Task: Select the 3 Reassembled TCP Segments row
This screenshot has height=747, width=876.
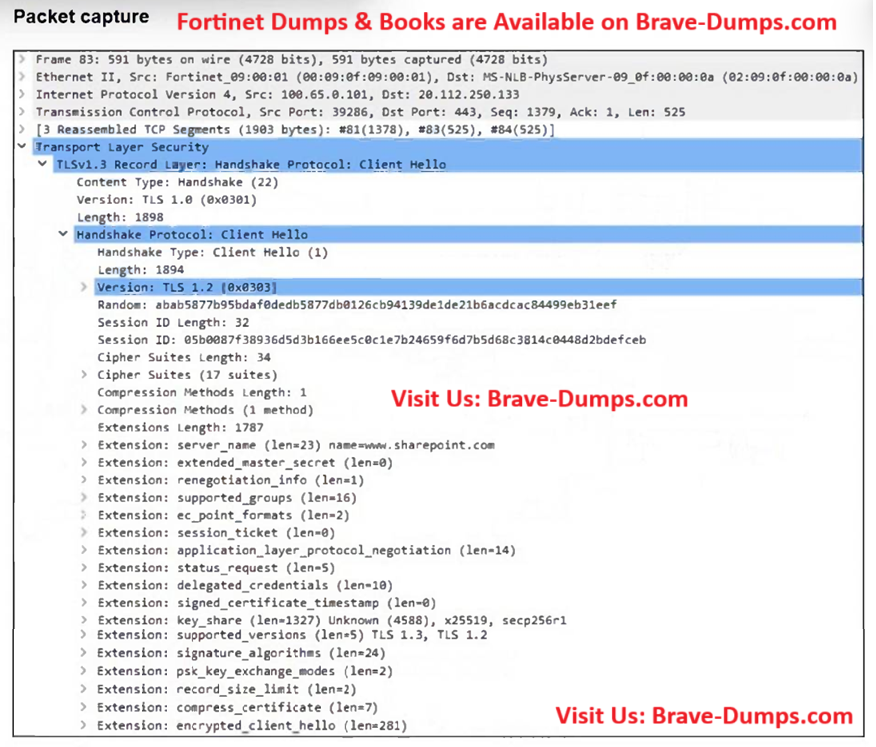Action: pos(295,130)
